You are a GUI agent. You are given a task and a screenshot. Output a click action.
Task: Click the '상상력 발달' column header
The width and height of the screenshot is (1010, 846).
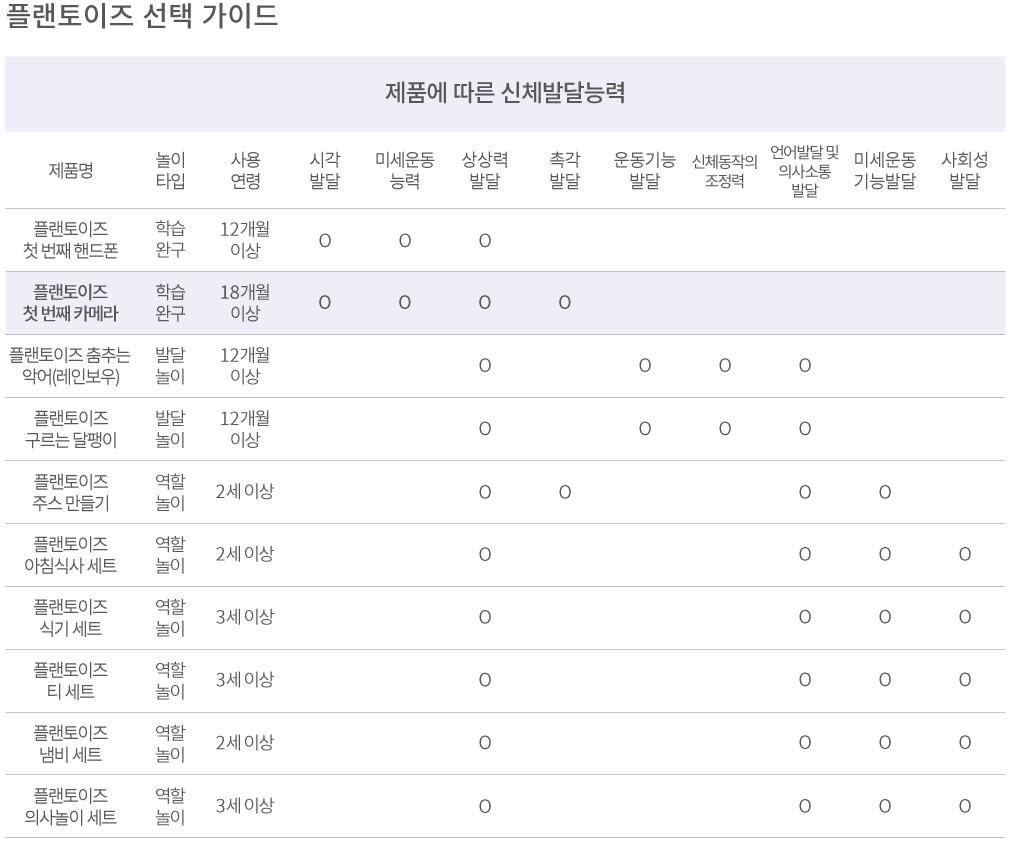[x=485, y=170]
